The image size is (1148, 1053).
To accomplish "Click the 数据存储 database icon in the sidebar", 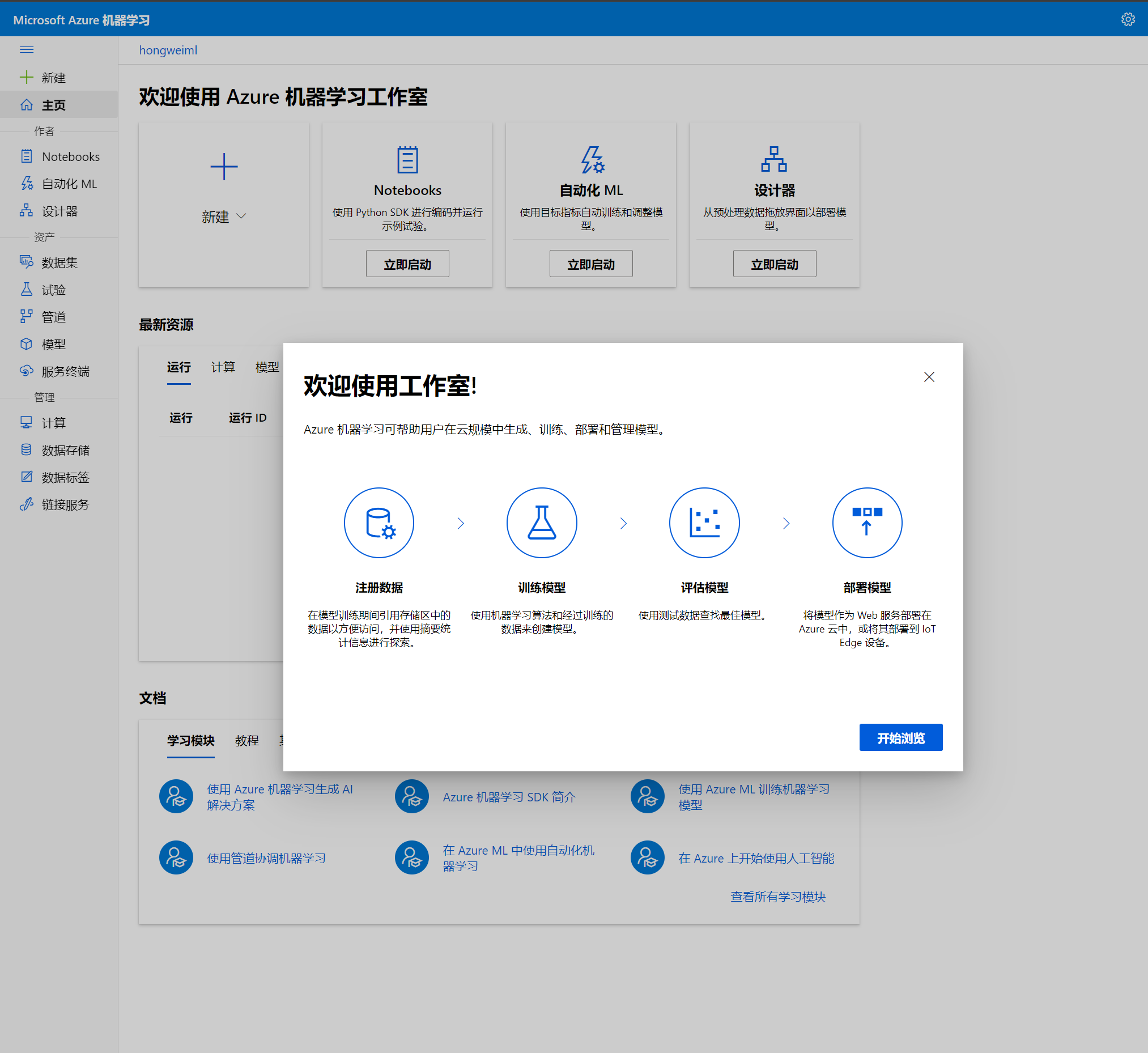I will (x=27, y=450).
